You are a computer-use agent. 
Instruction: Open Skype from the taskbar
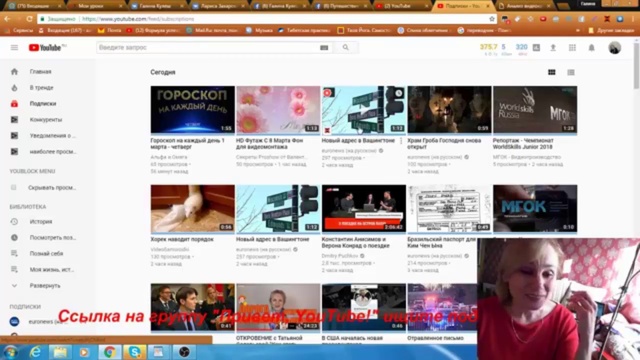[134, 352]
